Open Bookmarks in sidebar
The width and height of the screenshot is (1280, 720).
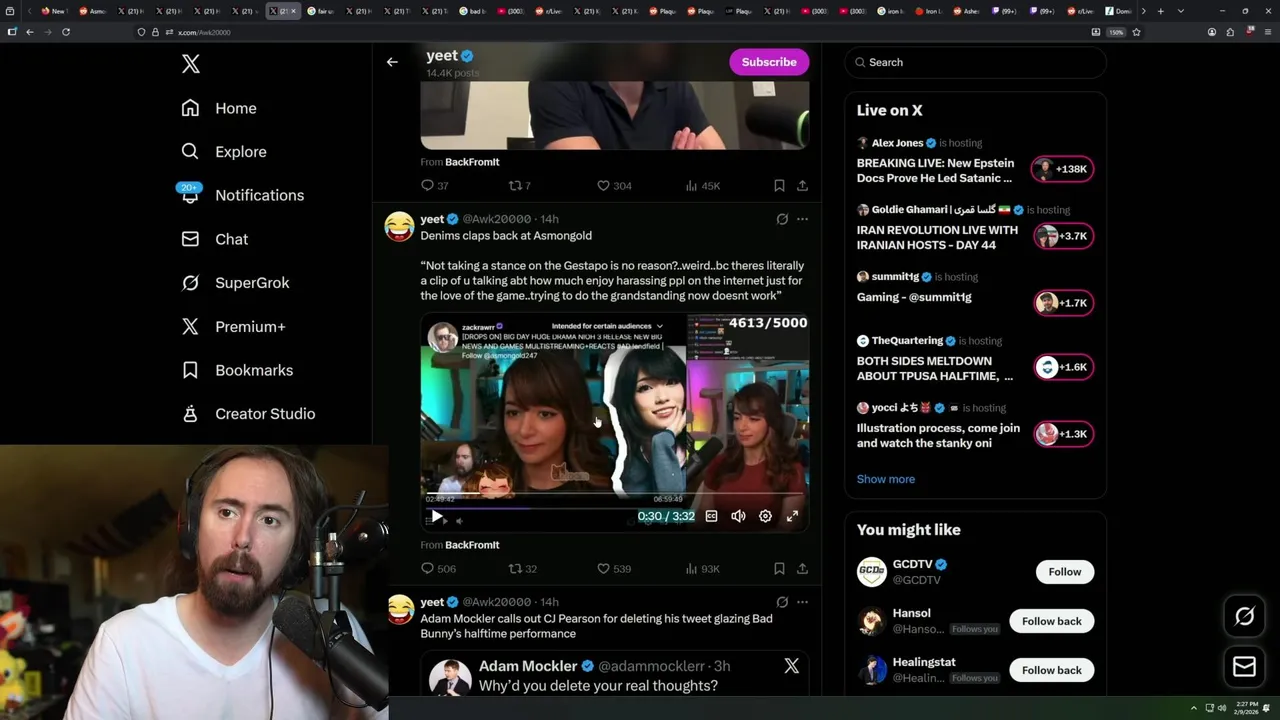coord(237,370)
